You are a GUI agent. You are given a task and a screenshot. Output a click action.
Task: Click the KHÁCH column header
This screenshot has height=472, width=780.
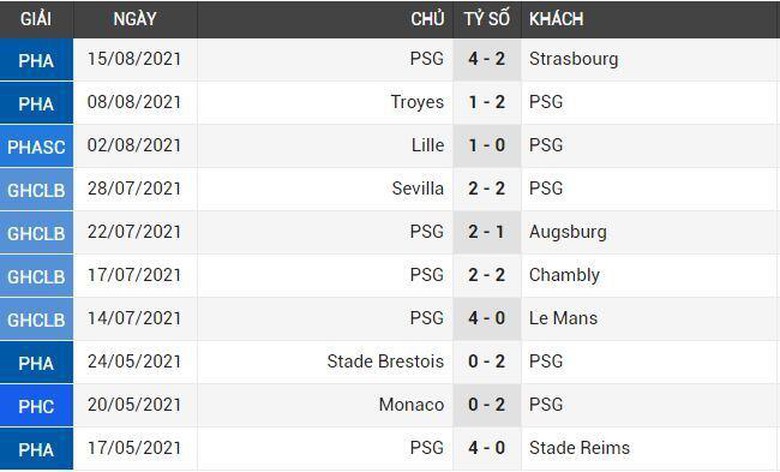556,19
